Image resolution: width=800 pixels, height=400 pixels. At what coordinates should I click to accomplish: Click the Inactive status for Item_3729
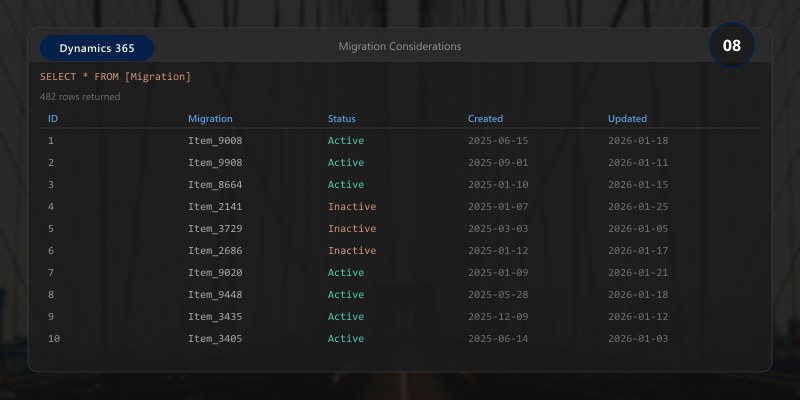click(x=352, y=229)
